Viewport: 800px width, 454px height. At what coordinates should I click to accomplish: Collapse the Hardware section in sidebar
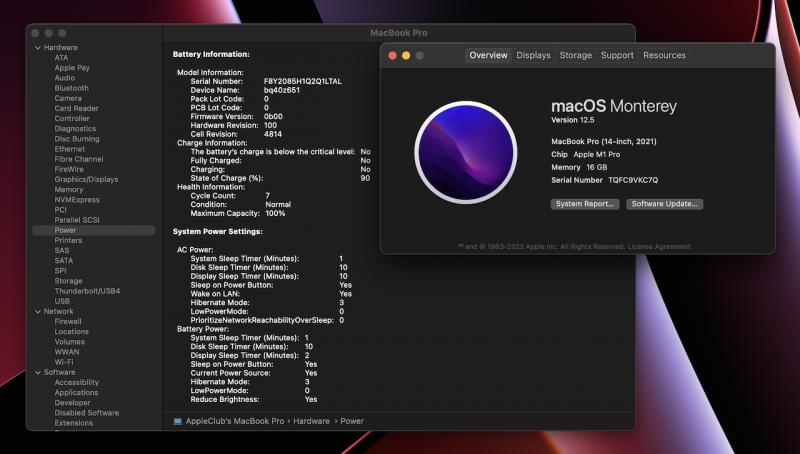(x=38, y=47)
